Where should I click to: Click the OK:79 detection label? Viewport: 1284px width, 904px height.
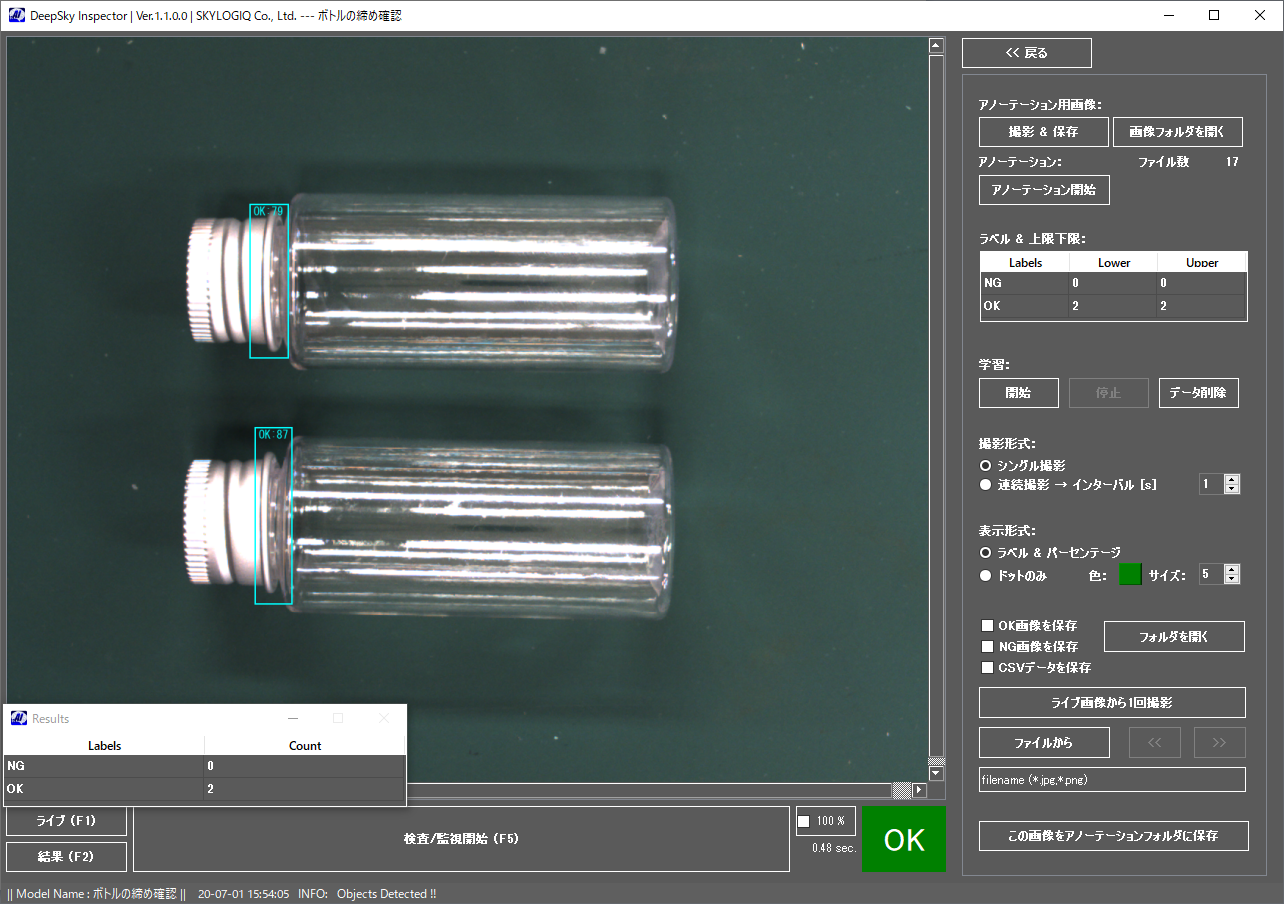tap(268, 211)
